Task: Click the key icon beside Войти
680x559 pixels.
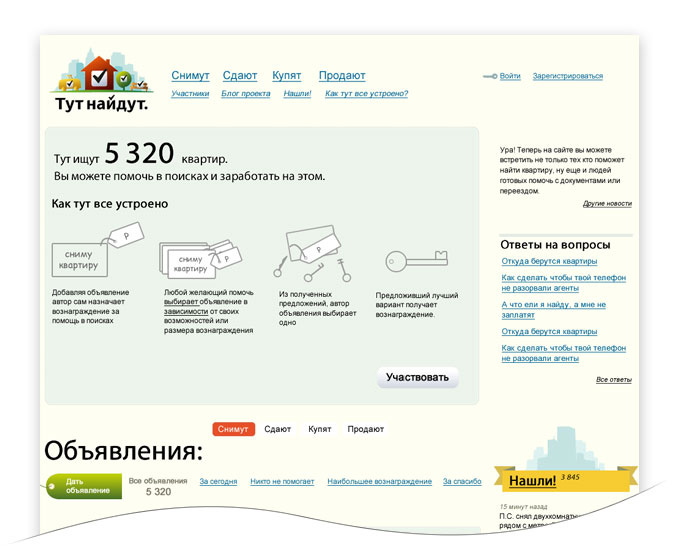Action: (x=489, y=76)
